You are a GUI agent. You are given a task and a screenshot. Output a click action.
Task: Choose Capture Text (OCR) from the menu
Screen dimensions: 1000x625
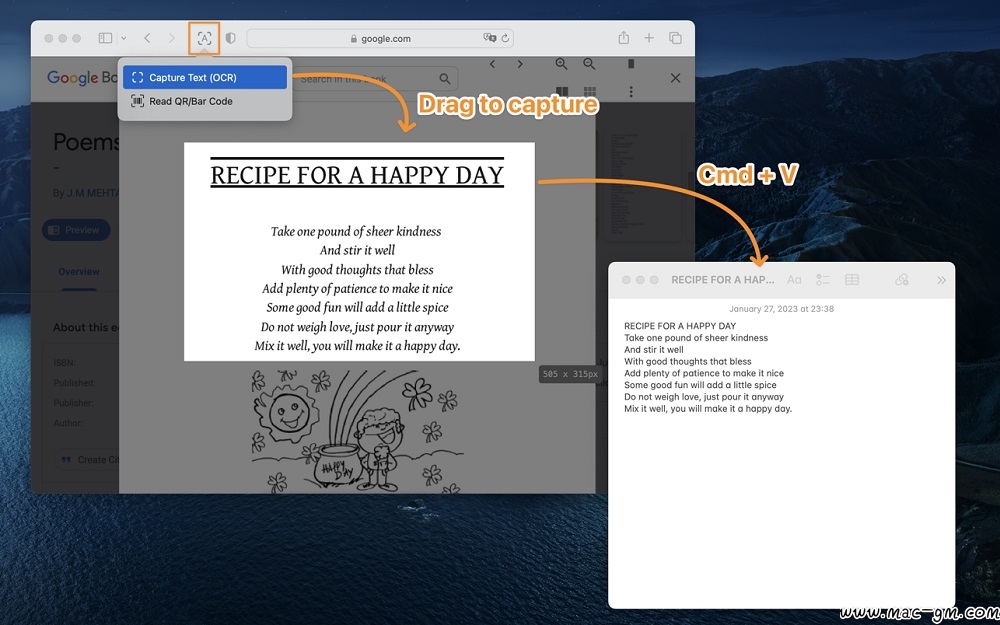point(205,77)
